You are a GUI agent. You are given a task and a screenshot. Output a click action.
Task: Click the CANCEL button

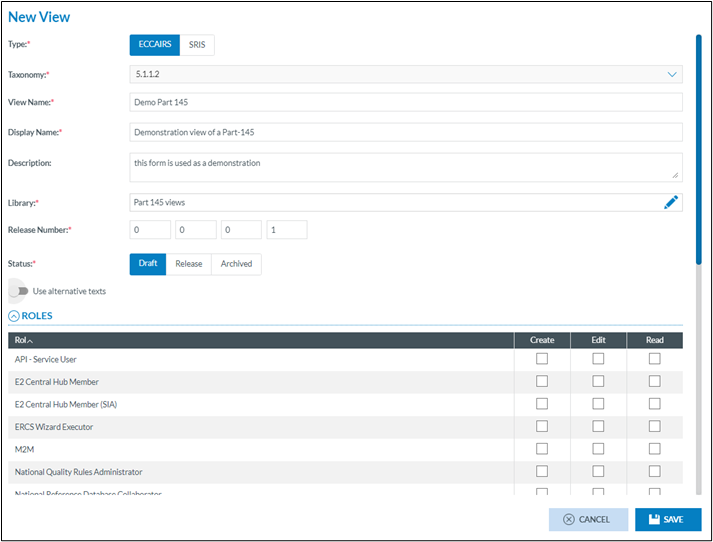588,519
